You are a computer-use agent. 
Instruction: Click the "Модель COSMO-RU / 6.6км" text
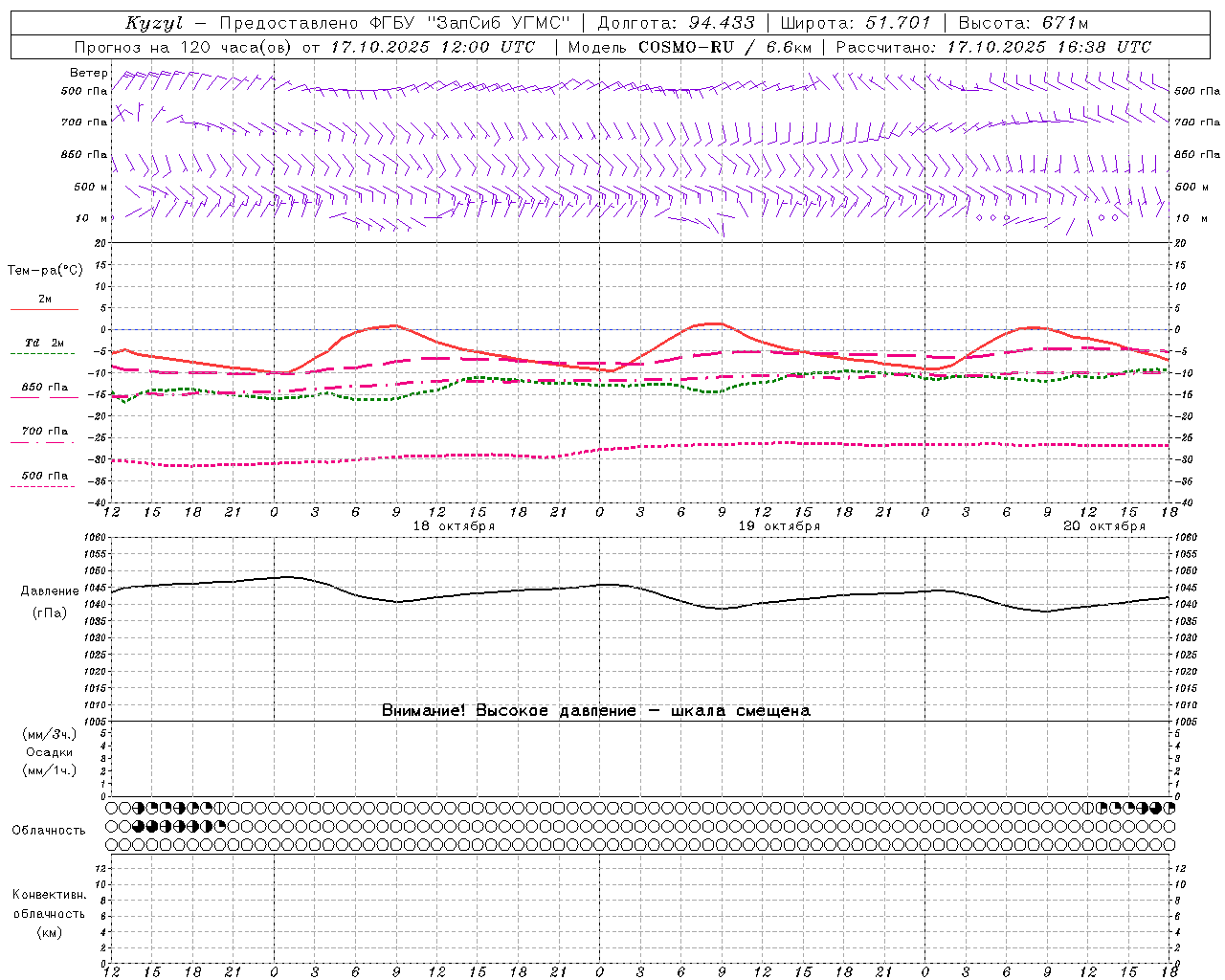click(689, 47)
